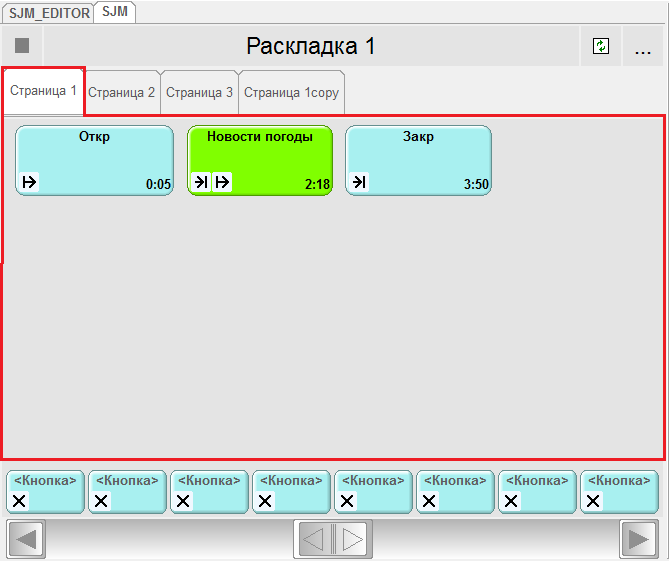Click the X icon on the eighth <Кнопка>
Image resolution: width=669 pixels, height=561 pixels.
pos(593,501)
